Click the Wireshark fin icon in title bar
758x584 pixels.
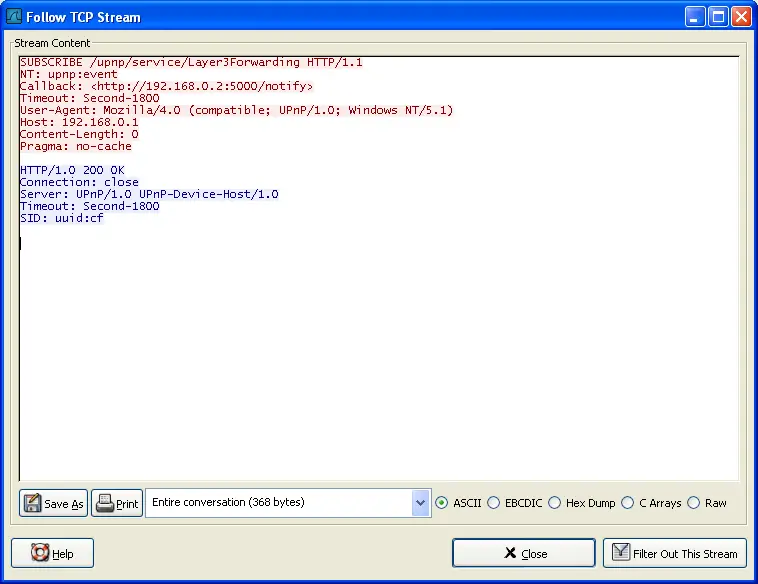(x=13, y=17)
